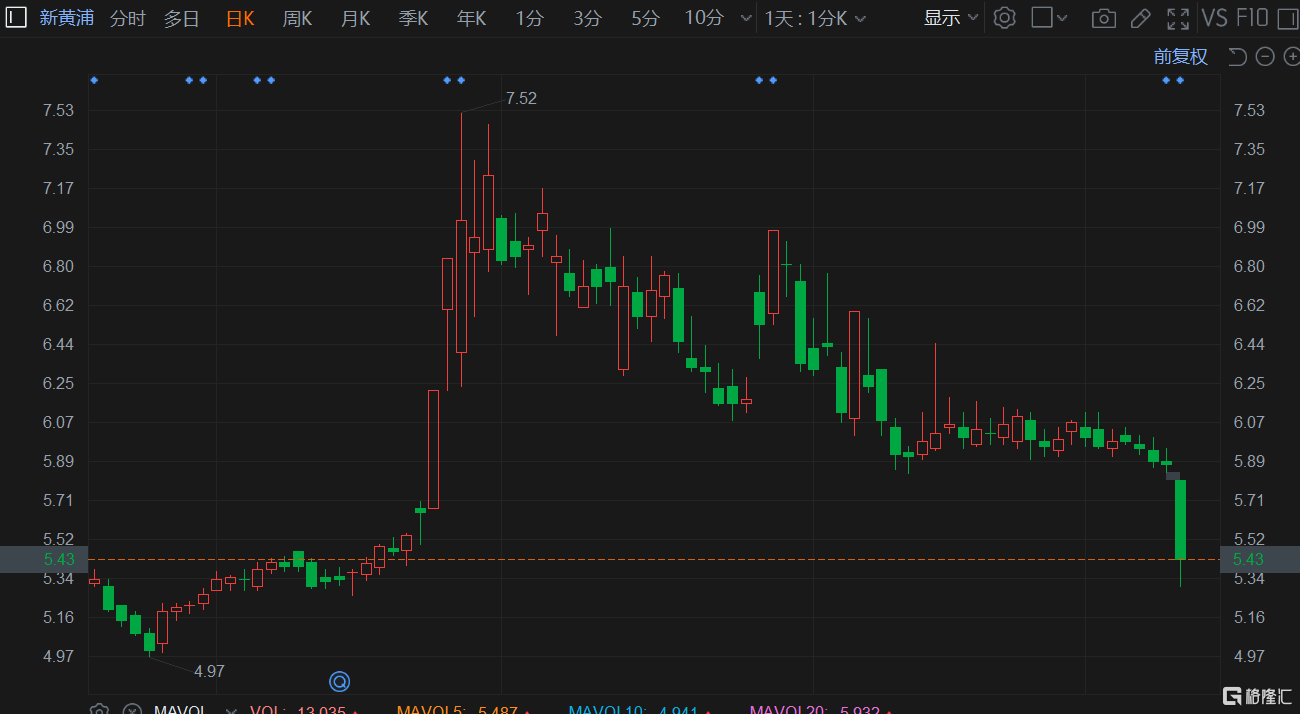
Task: Toggle the left sidebar panel icon
Action: [x=17, y=17]
